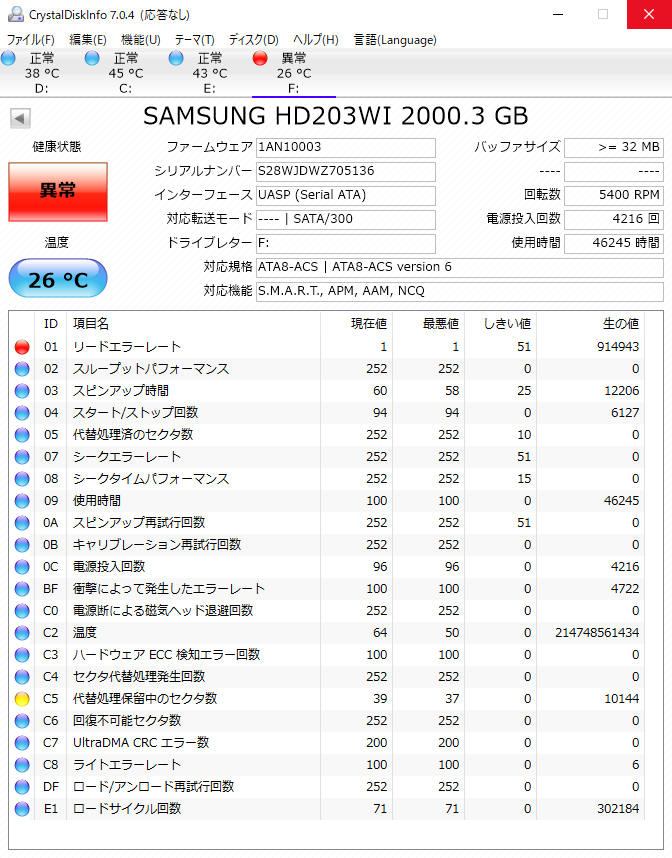Switch to the 正常 43 °C E: disk tab
The width and height of the screenshot is (672, 858).
(x=210, y=73)
